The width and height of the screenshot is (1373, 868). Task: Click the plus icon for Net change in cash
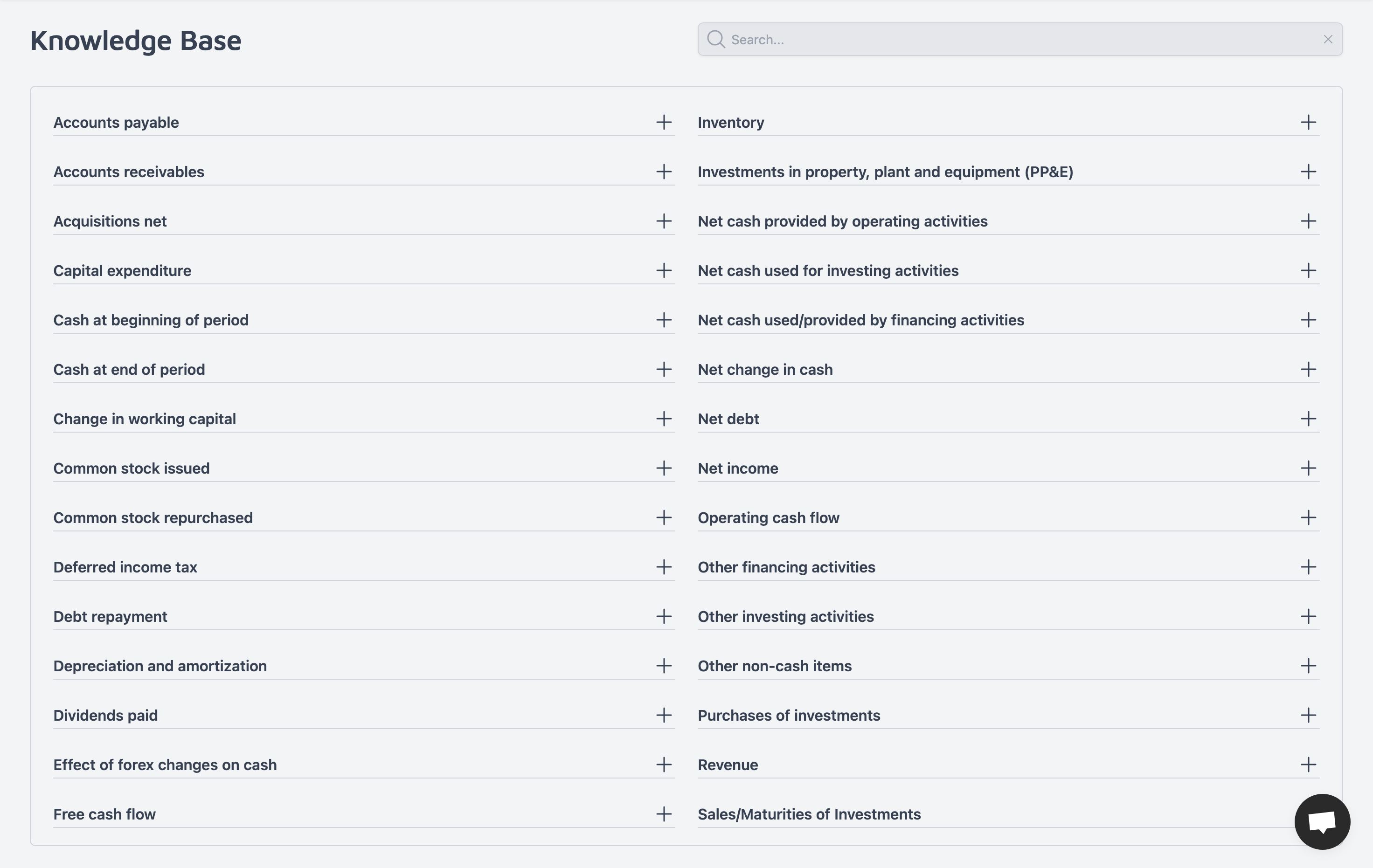click(x=1309, y=369)
